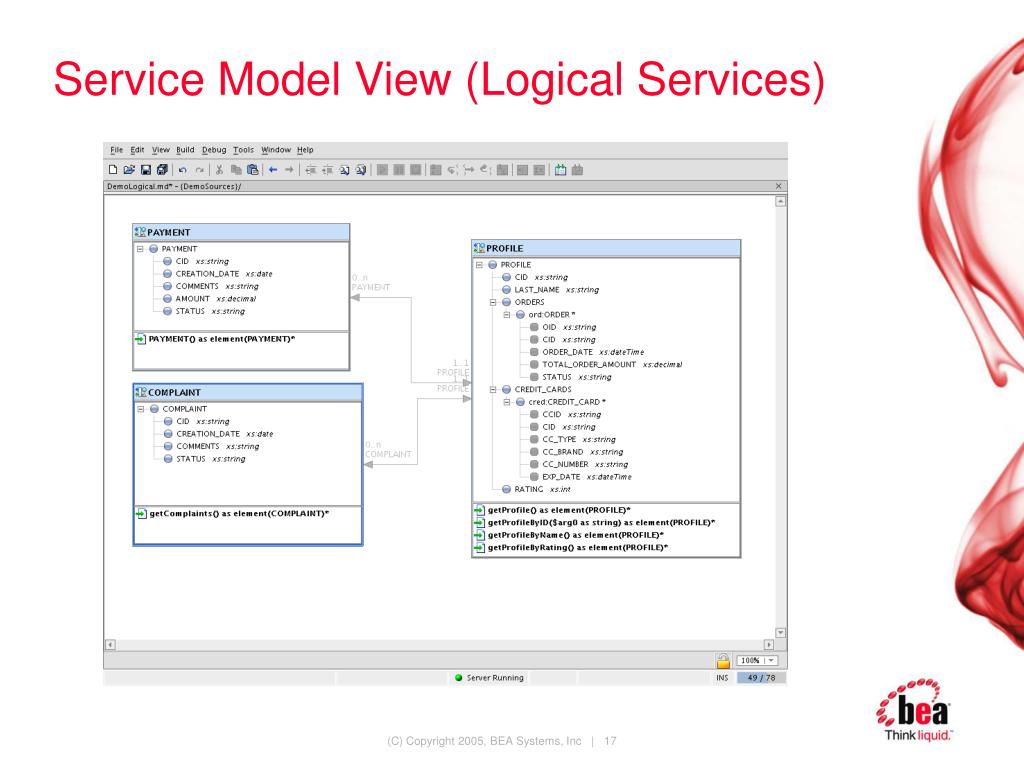Click getProfileByID($arg0 as string) function
This screenshot has height=768, width=1024.
point(601,522)
